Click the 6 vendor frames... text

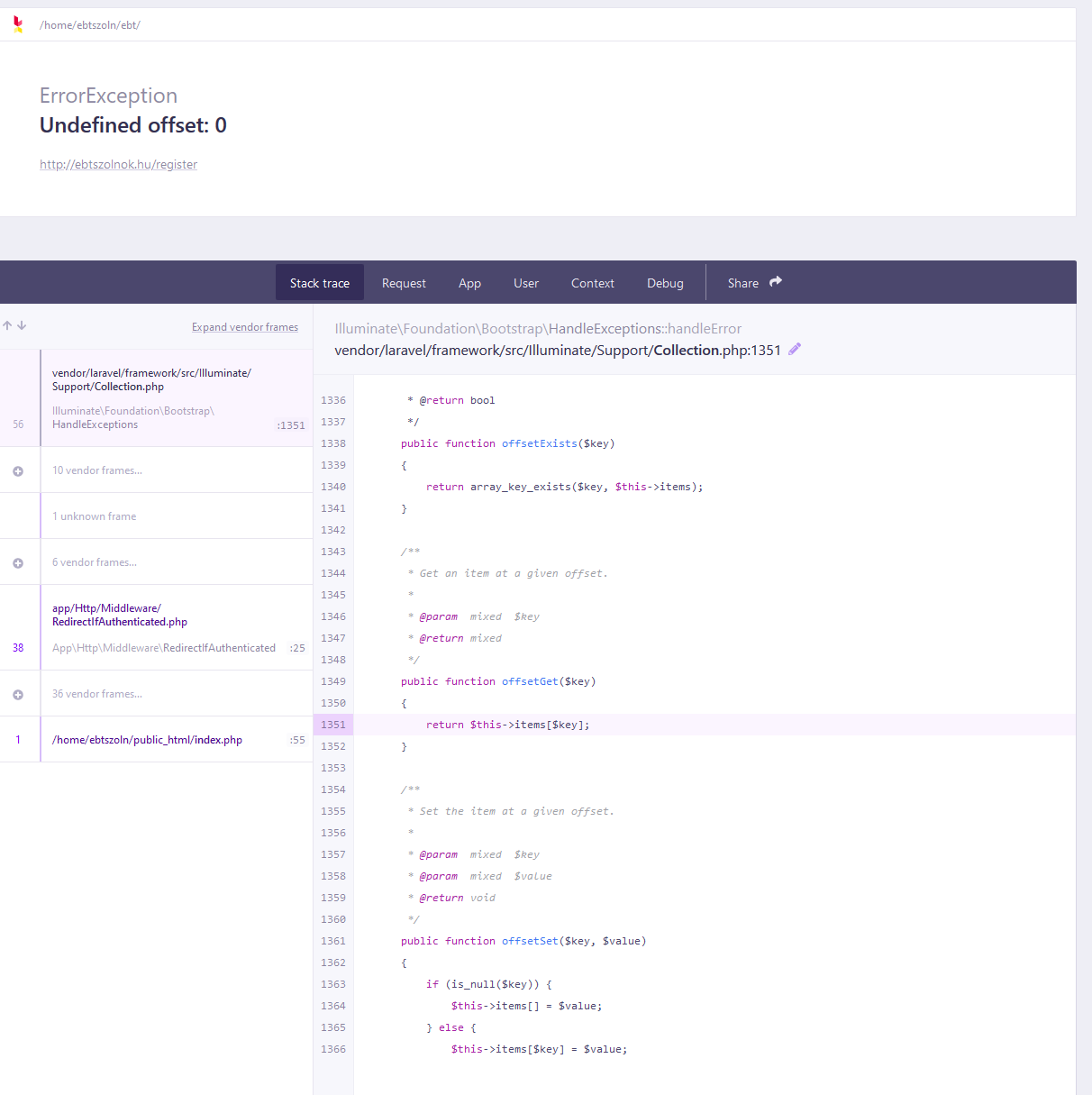click(95, 562)
